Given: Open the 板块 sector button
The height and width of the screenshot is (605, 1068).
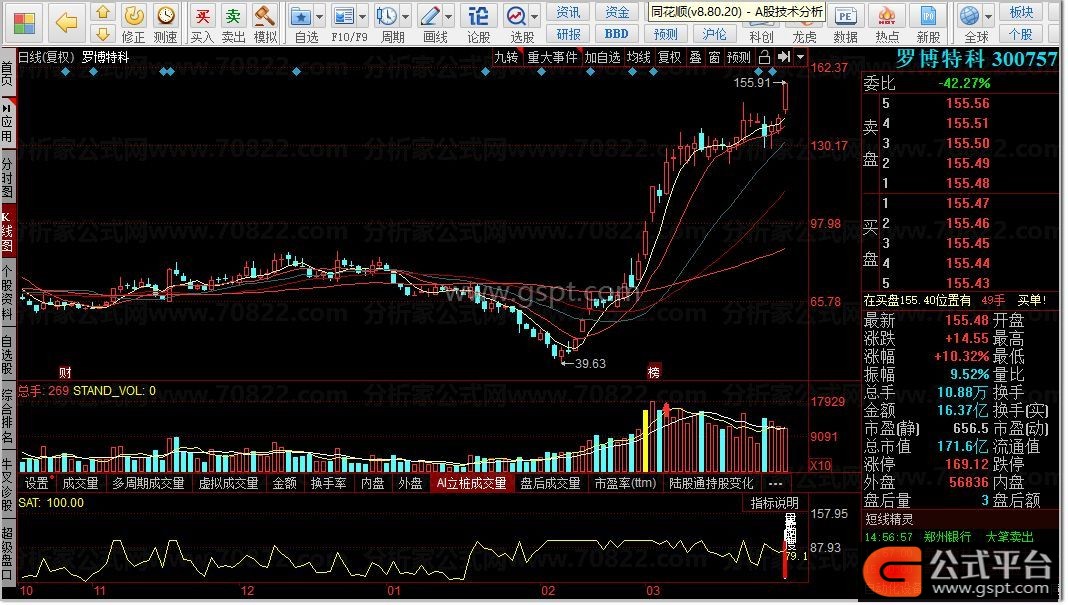Looking at the screenshot, I should (1022, 12).
